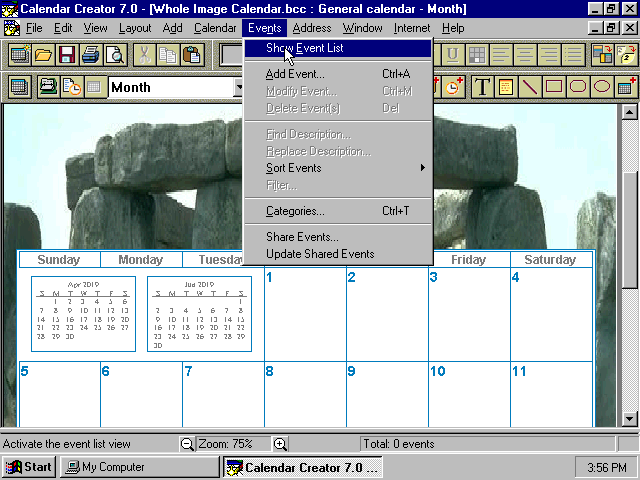Click the vertical scrollbar down arrow
640x480 pixels.
click(629, 419)
